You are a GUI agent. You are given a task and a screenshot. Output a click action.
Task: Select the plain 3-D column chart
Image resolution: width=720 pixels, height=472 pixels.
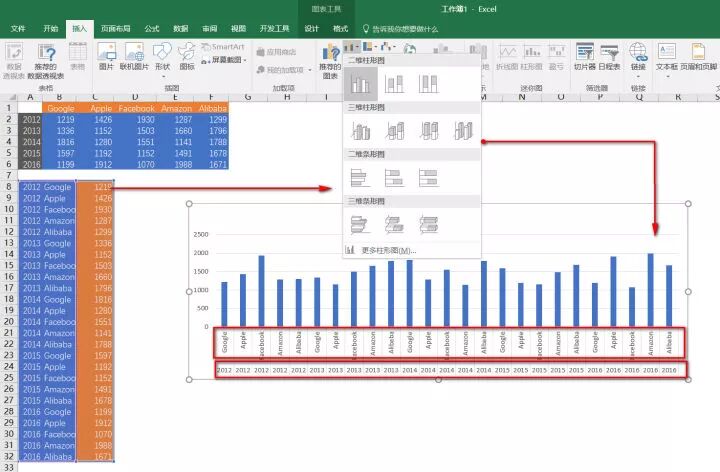(463, 131)
